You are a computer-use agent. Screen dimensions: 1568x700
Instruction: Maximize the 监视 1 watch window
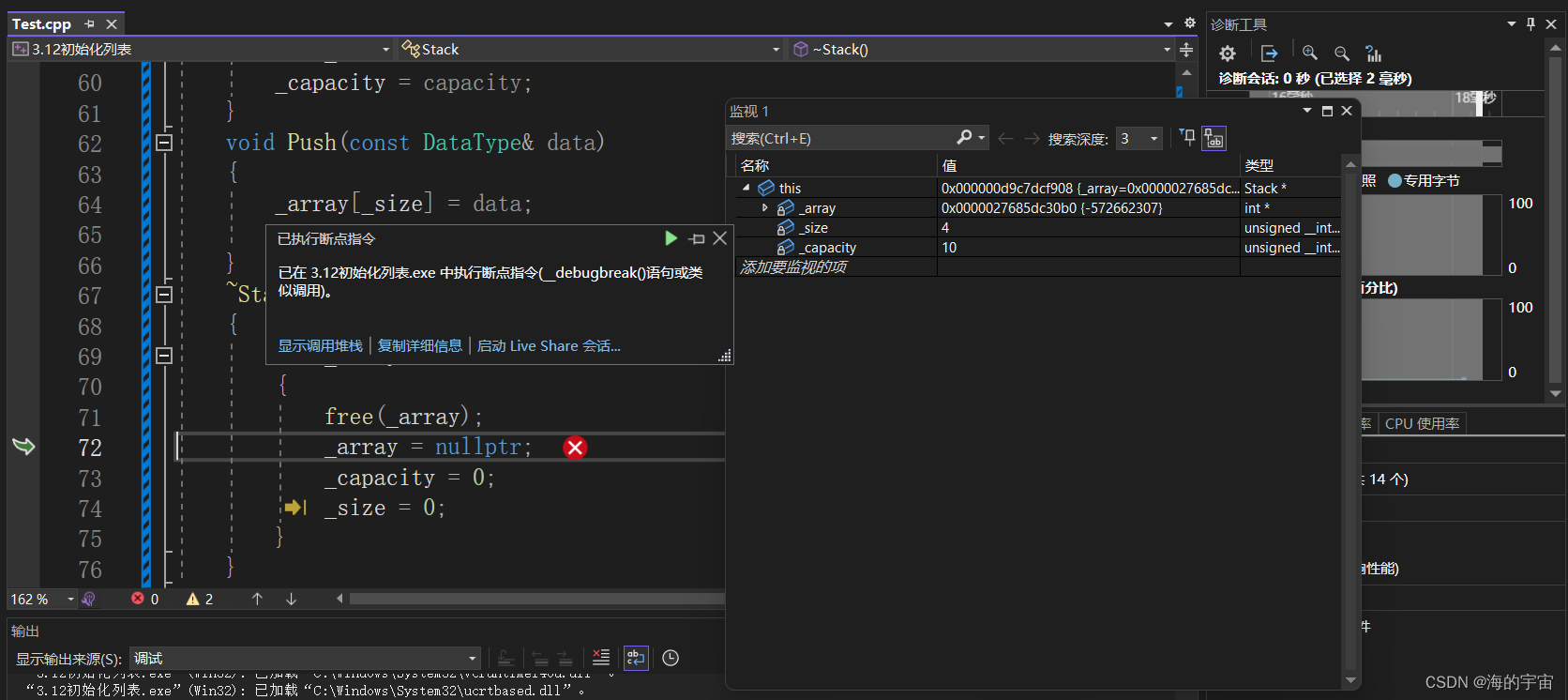[x=1327, y=111]
